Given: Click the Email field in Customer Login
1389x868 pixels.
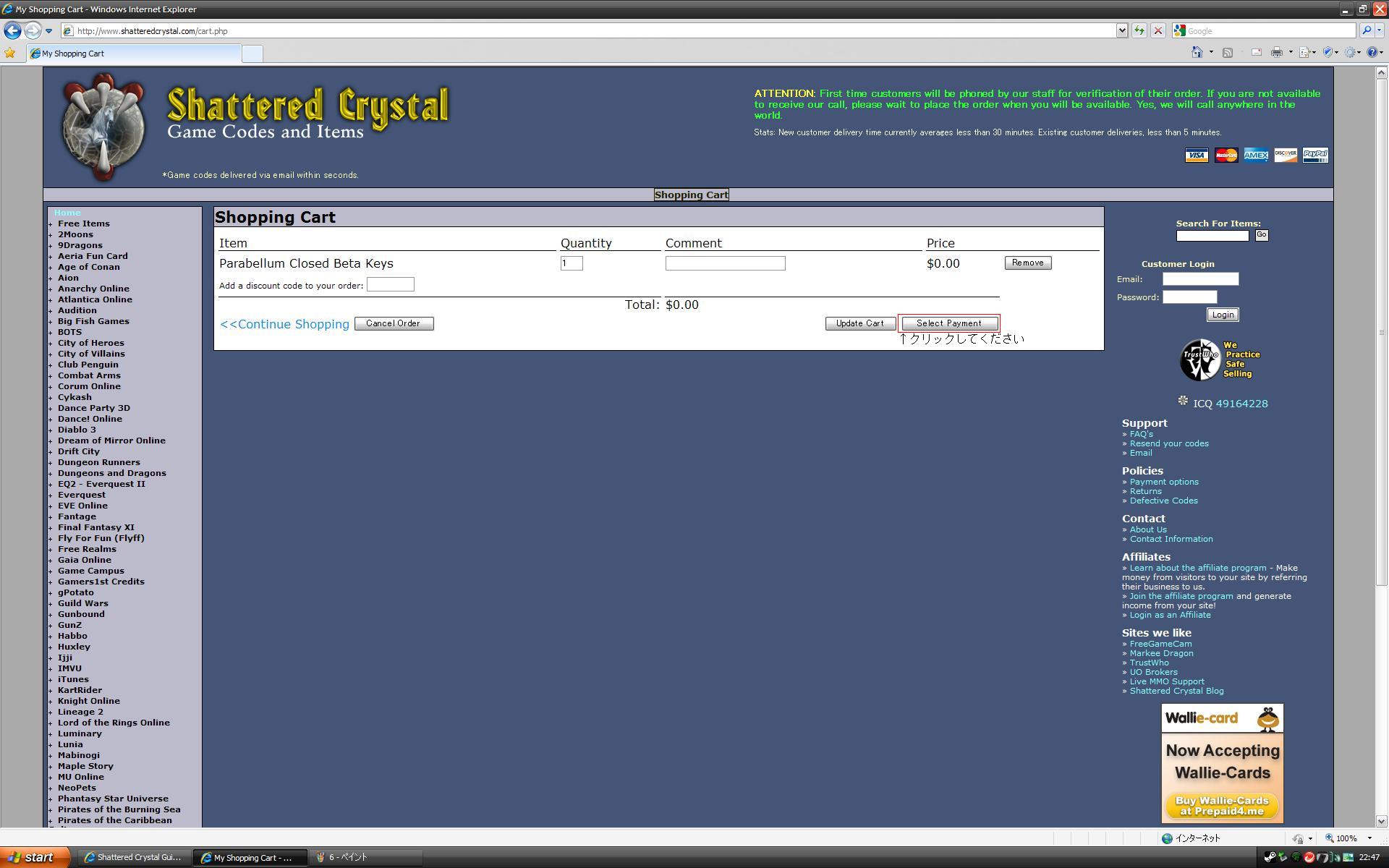Looking at the screenshot, I should 1201,279.
